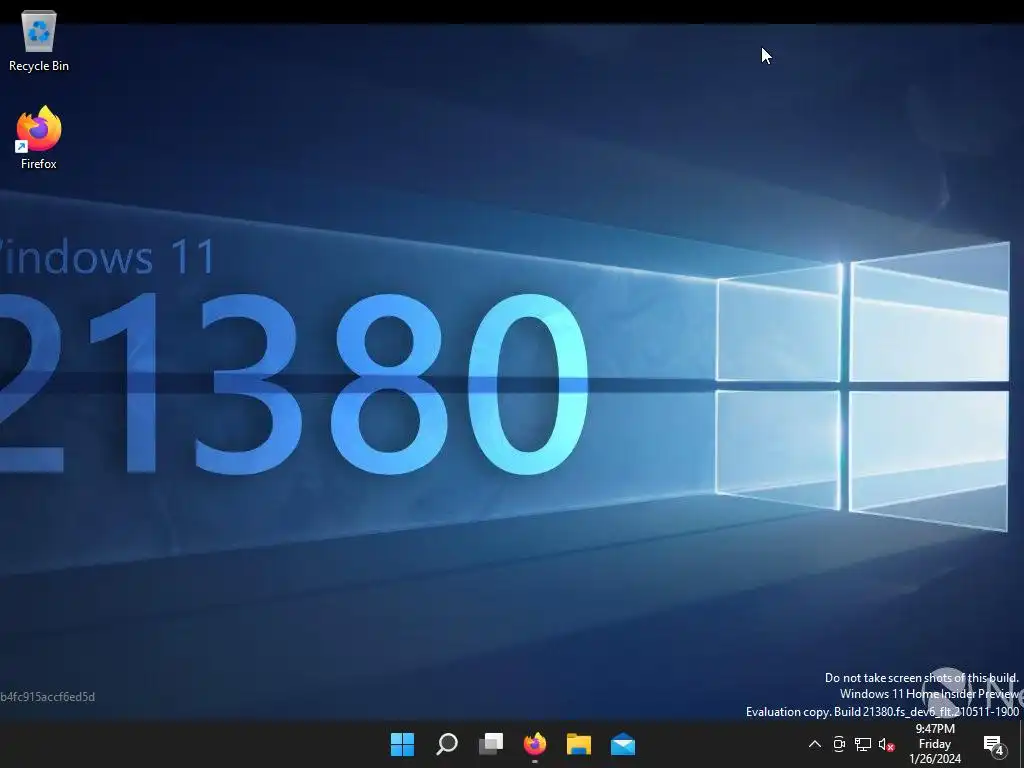Open the notification center with 4 alerts
1024x768 pixels.
(x=993, y=744)
